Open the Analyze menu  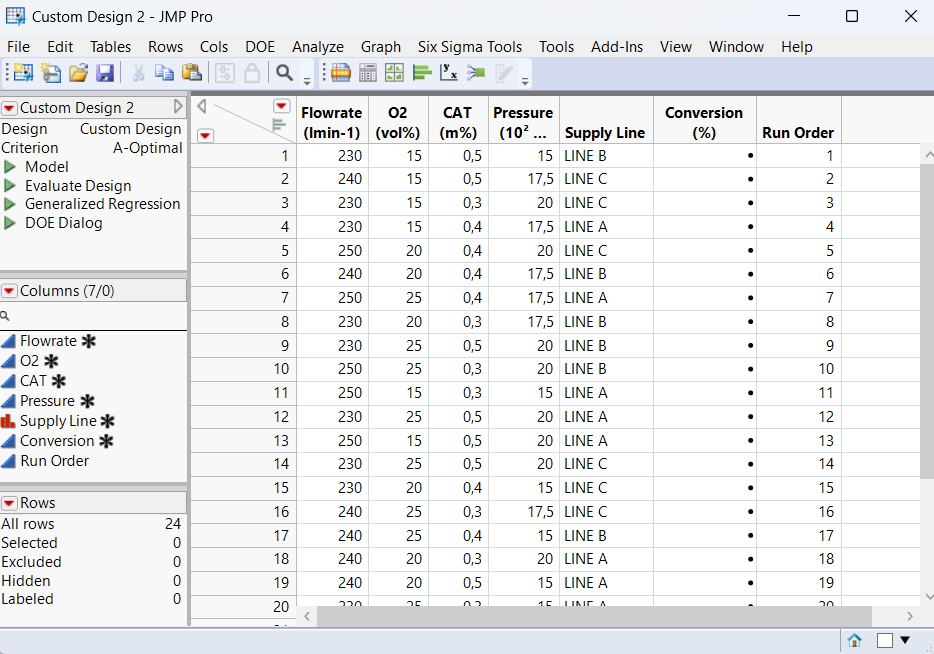tap(317, 47)
